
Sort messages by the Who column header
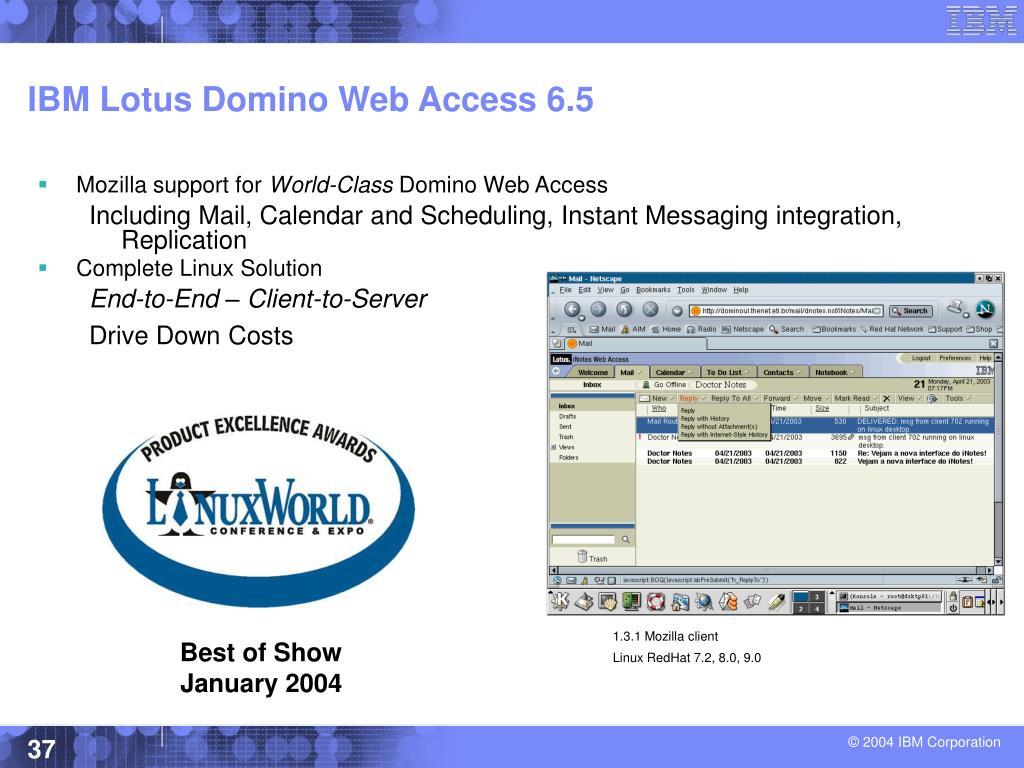click(659, 408)
